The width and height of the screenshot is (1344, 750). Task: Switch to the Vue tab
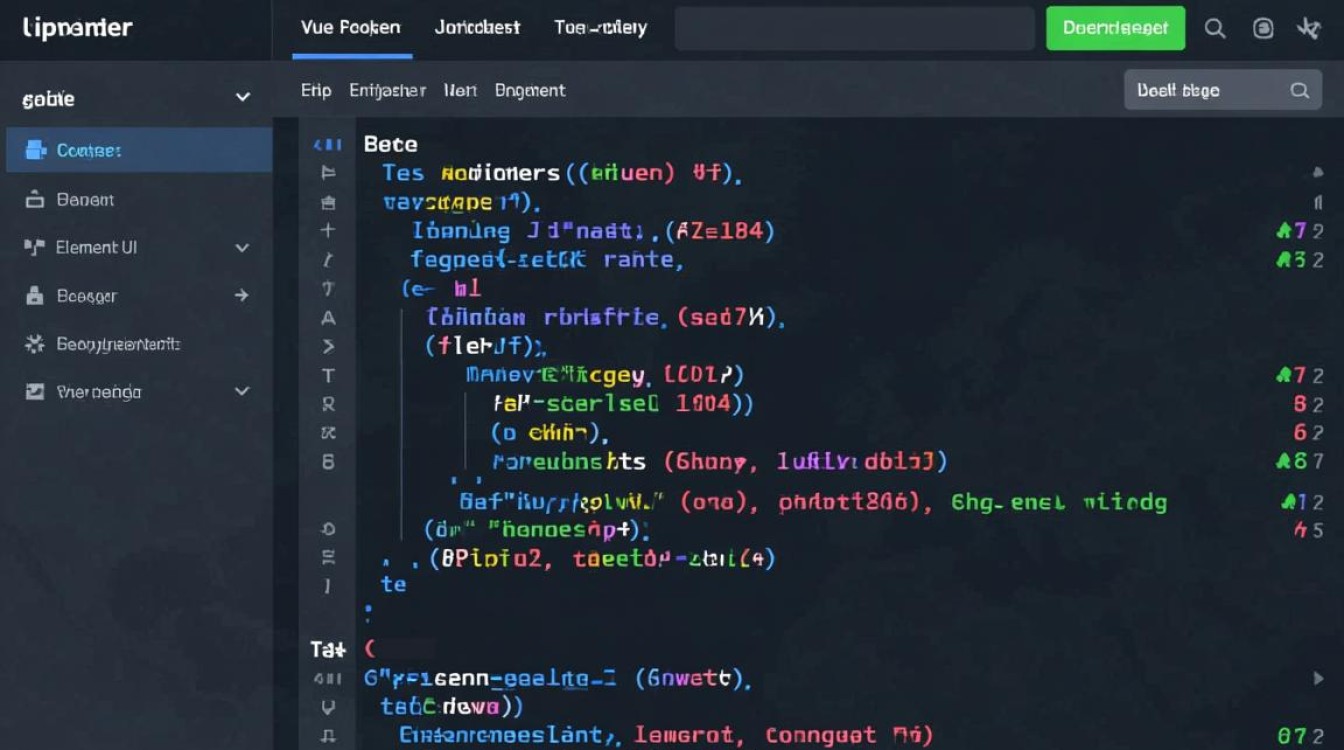pos(350,28)
